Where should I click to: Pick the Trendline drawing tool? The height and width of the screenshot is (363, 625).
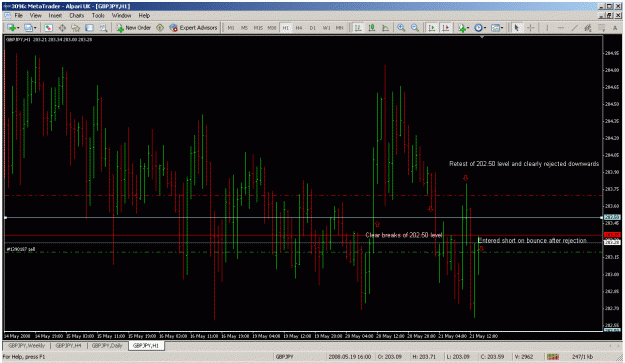574,27
